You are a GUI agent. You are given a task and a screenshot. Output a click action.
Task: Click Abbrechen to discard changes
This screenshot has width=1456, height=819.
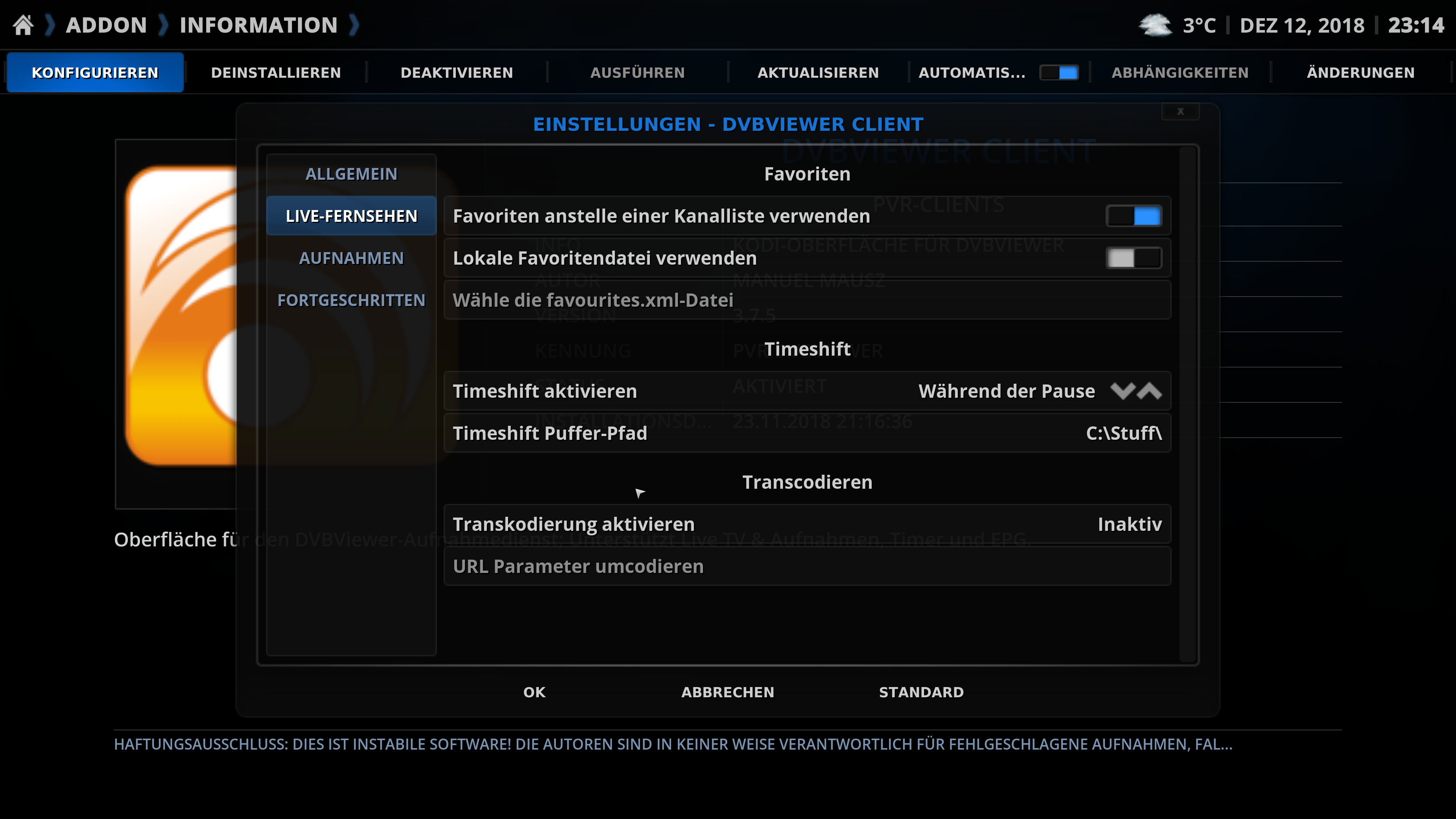coord(728,692)
